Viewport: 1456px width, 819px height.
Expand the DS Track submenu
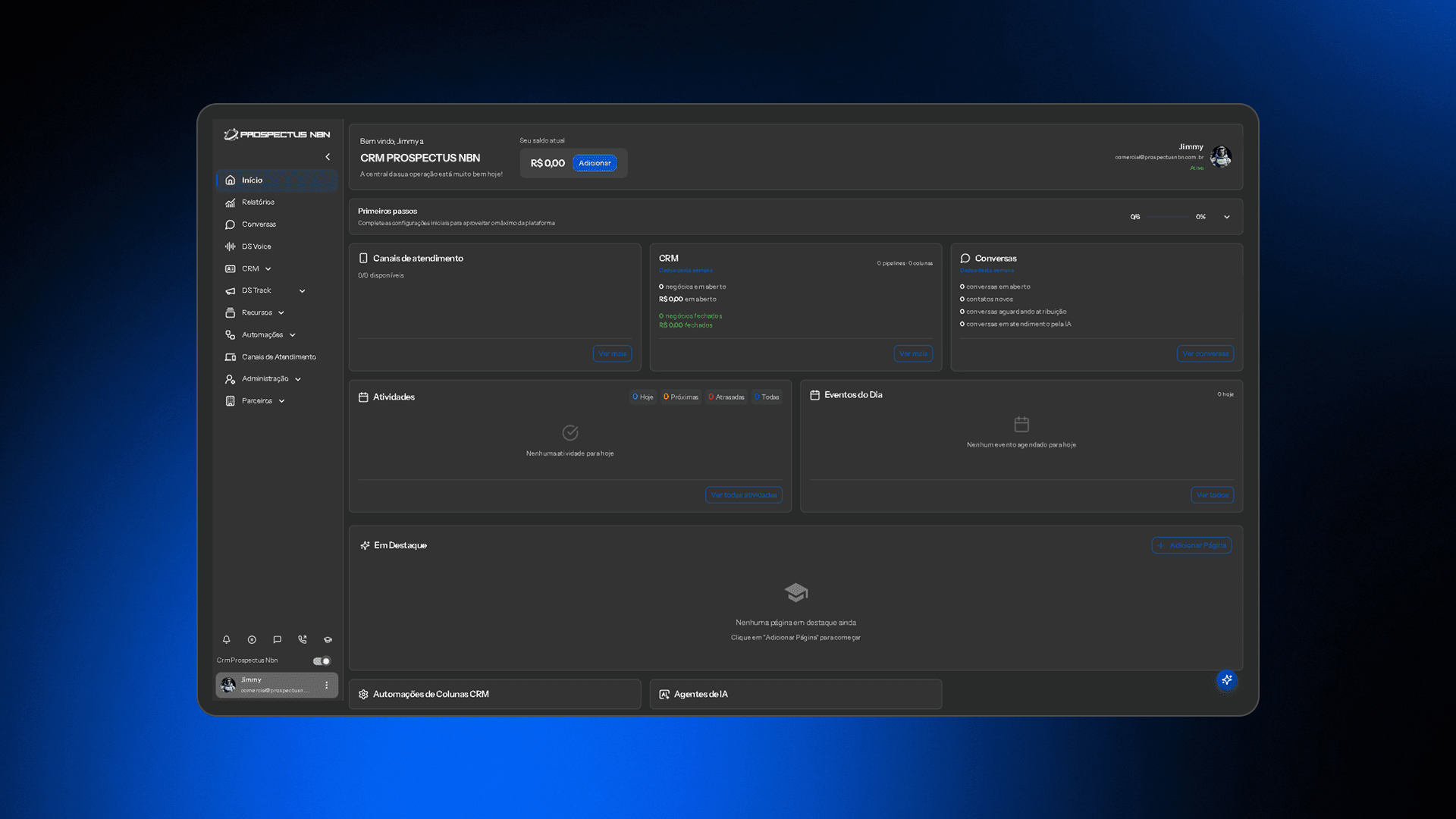pyautogui.click(x=302, y=290)
